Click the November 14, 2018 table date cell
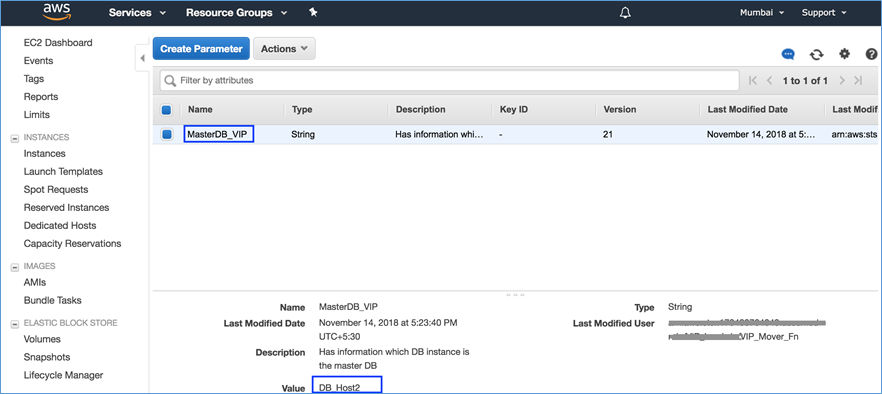The height and width of the screenshot is (394, 882). (761, 135)
